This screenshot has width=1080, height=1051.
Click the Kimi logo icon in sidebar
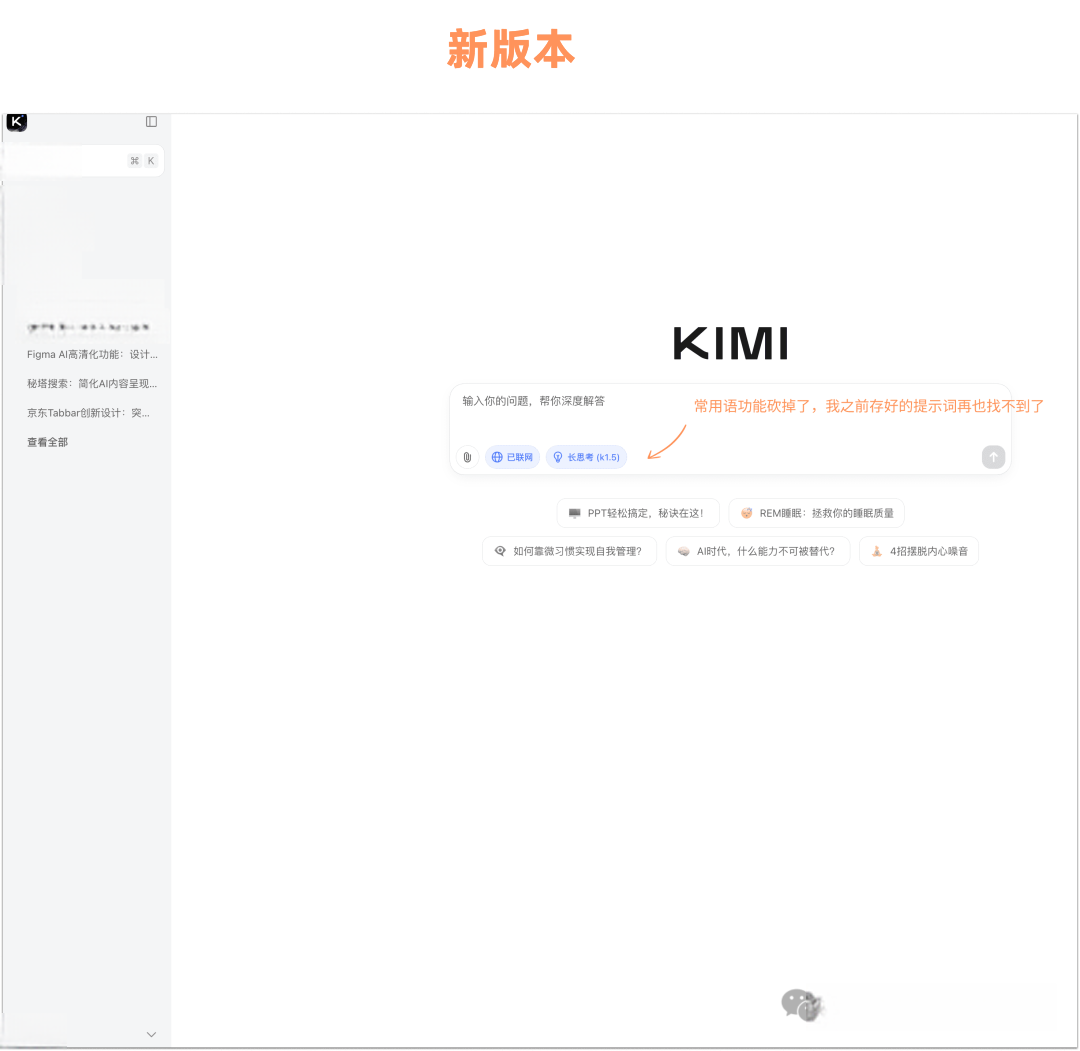pyautogui.click(x=17, y=123)
